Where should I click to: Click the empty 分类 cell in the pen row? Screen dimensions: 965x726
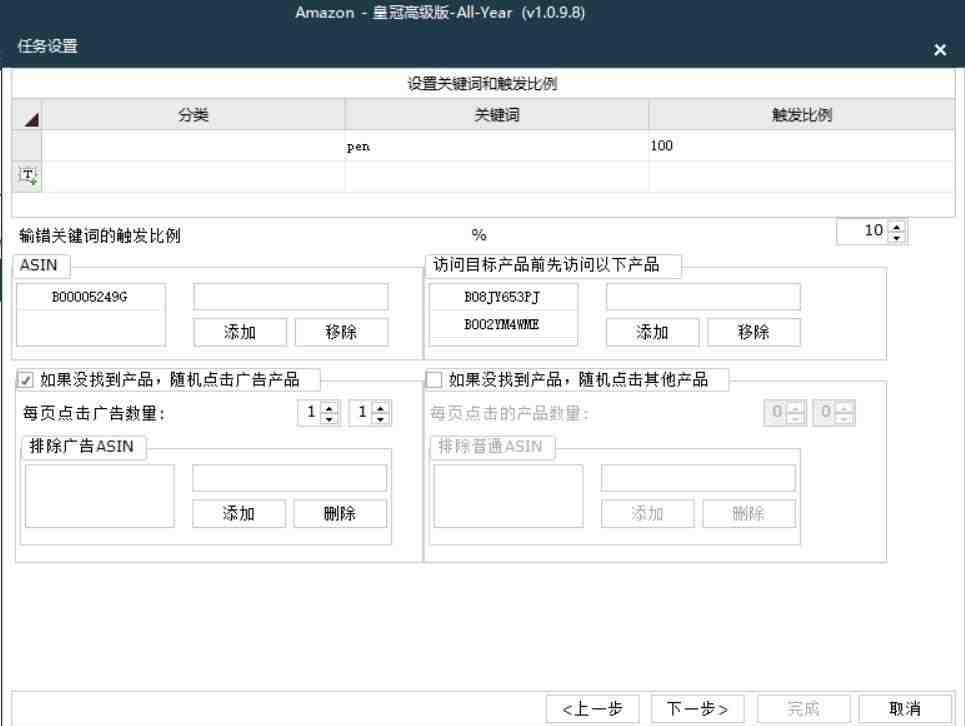pyautogui.click(x=193, y=146)
